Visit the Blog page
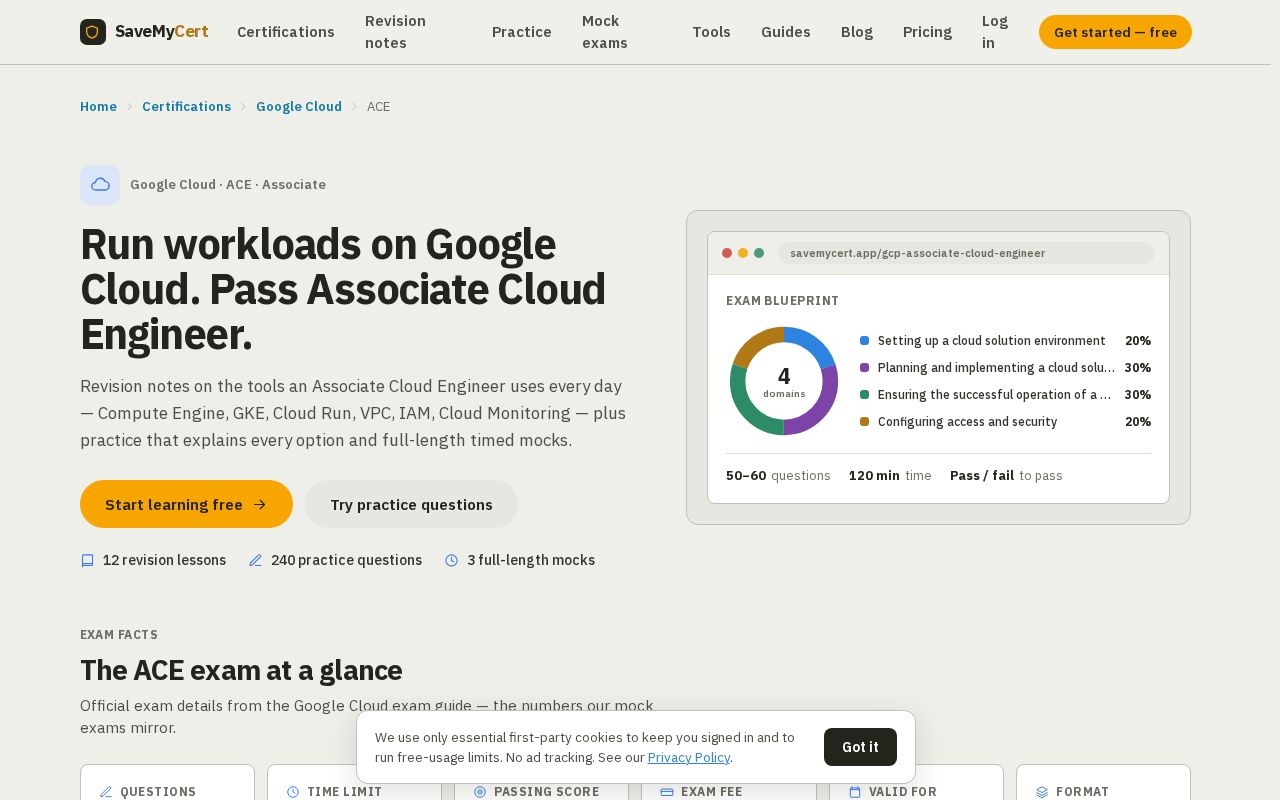 click(857, 32)
